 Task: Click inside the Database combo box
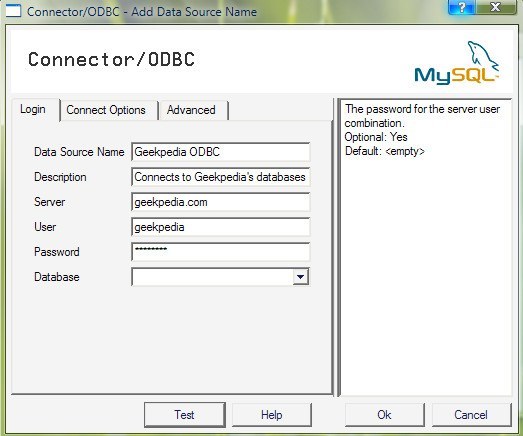[x=220, y=277]
